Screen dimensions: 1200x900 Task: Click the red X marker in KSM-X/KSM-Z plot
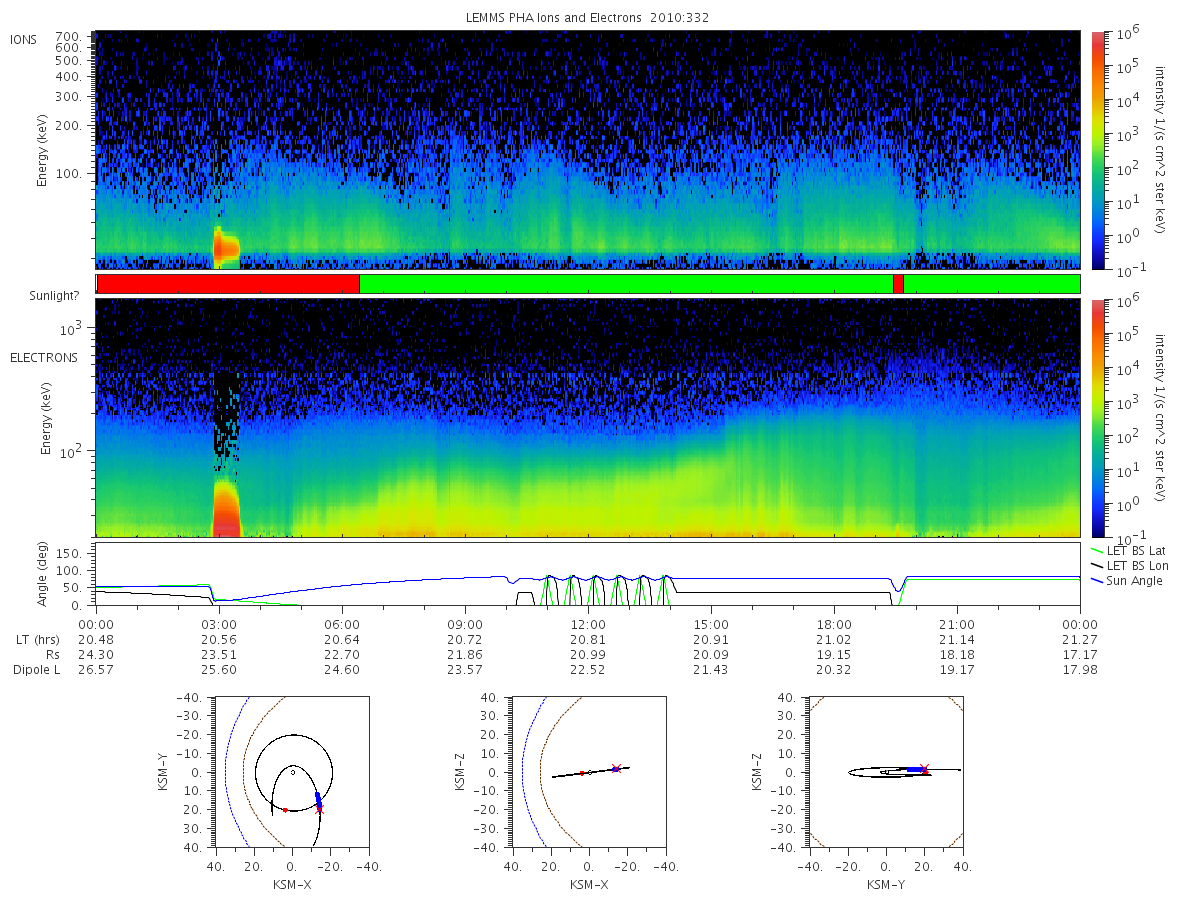[616, 768]
